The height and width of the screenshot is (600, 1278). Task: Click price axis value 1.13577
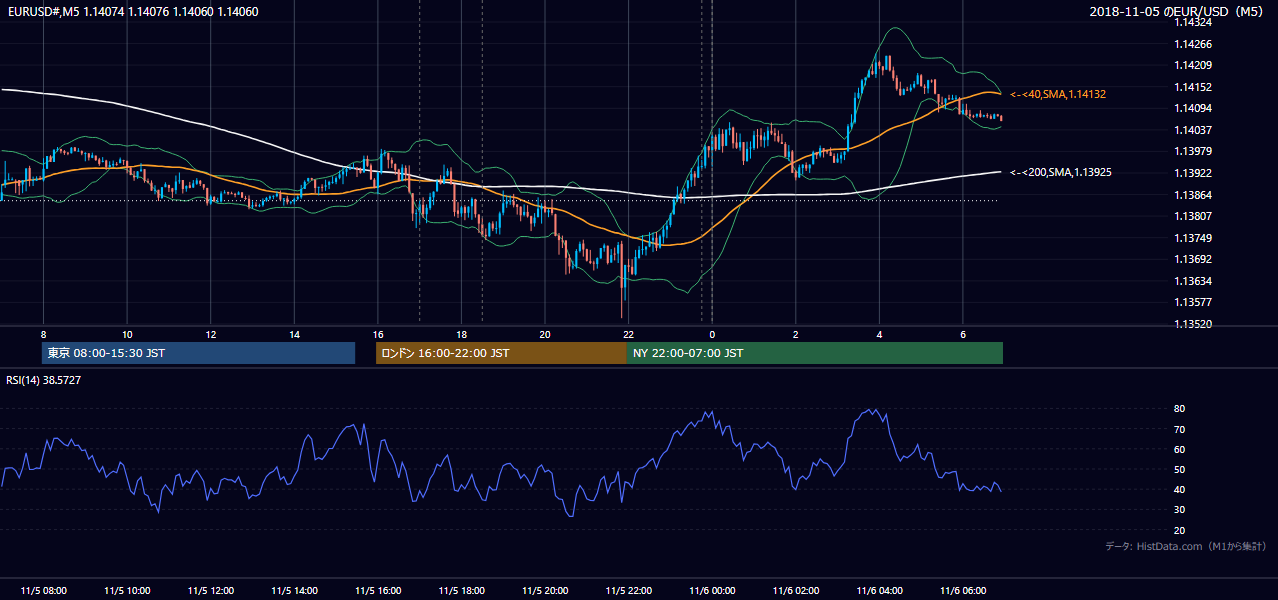tap(1193, 302)
